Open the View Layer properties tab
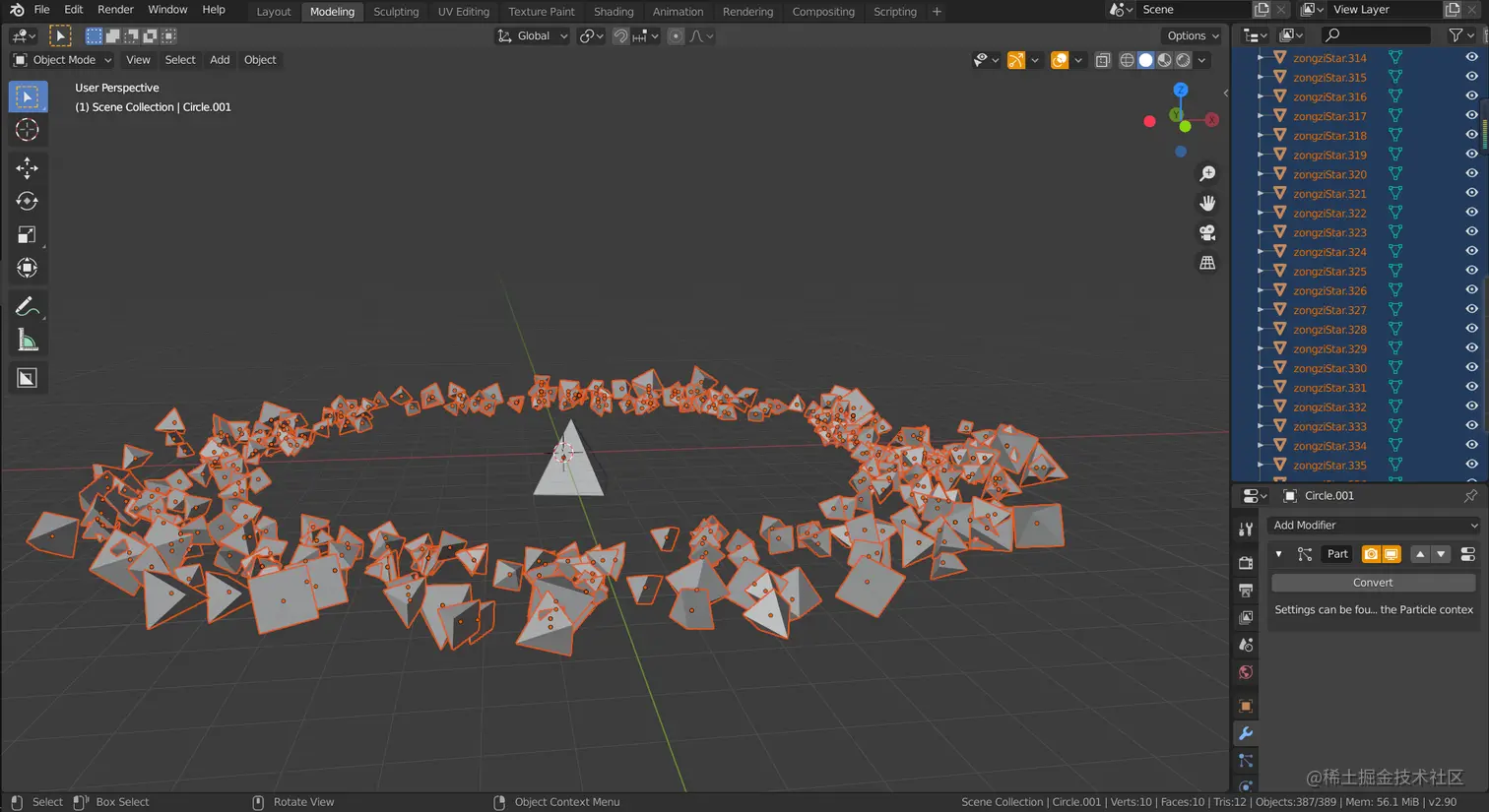Viewport: 1489px width, 812px height. [1246, 617]
